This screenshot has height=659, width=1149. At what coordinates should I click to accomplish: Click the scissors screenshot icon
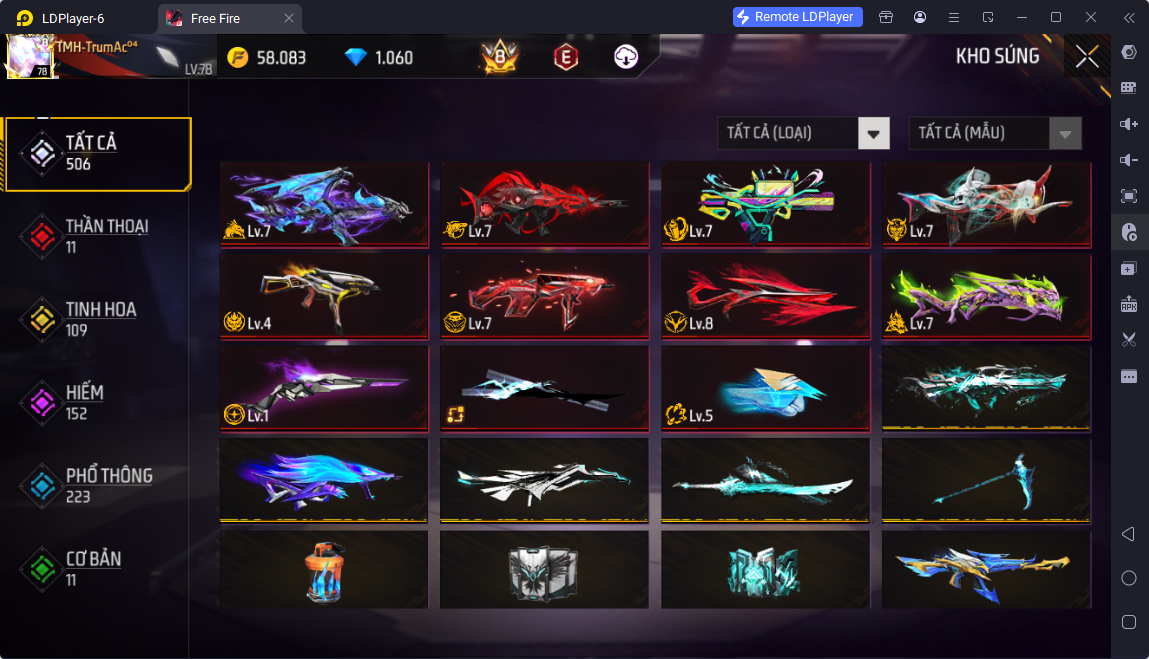pos(1129,339)
